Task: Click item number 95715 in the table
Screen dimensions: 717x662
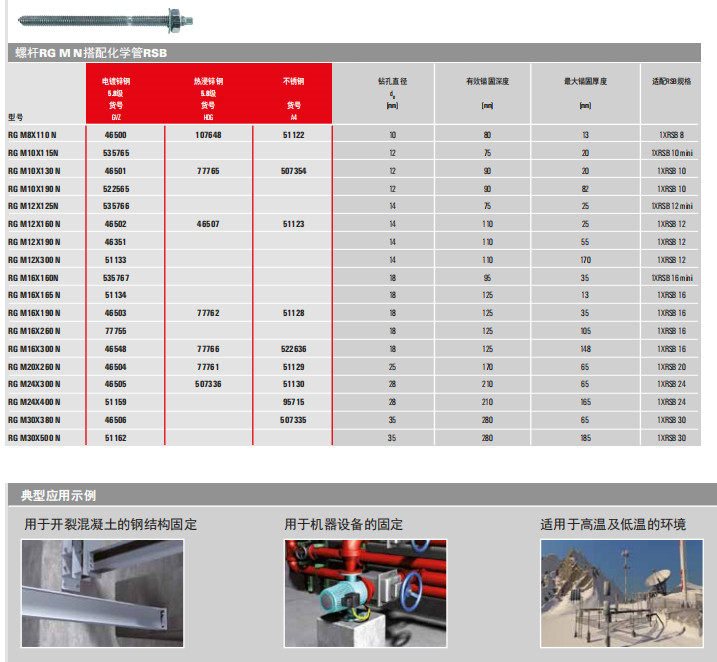Action: (x=294, y=402)
